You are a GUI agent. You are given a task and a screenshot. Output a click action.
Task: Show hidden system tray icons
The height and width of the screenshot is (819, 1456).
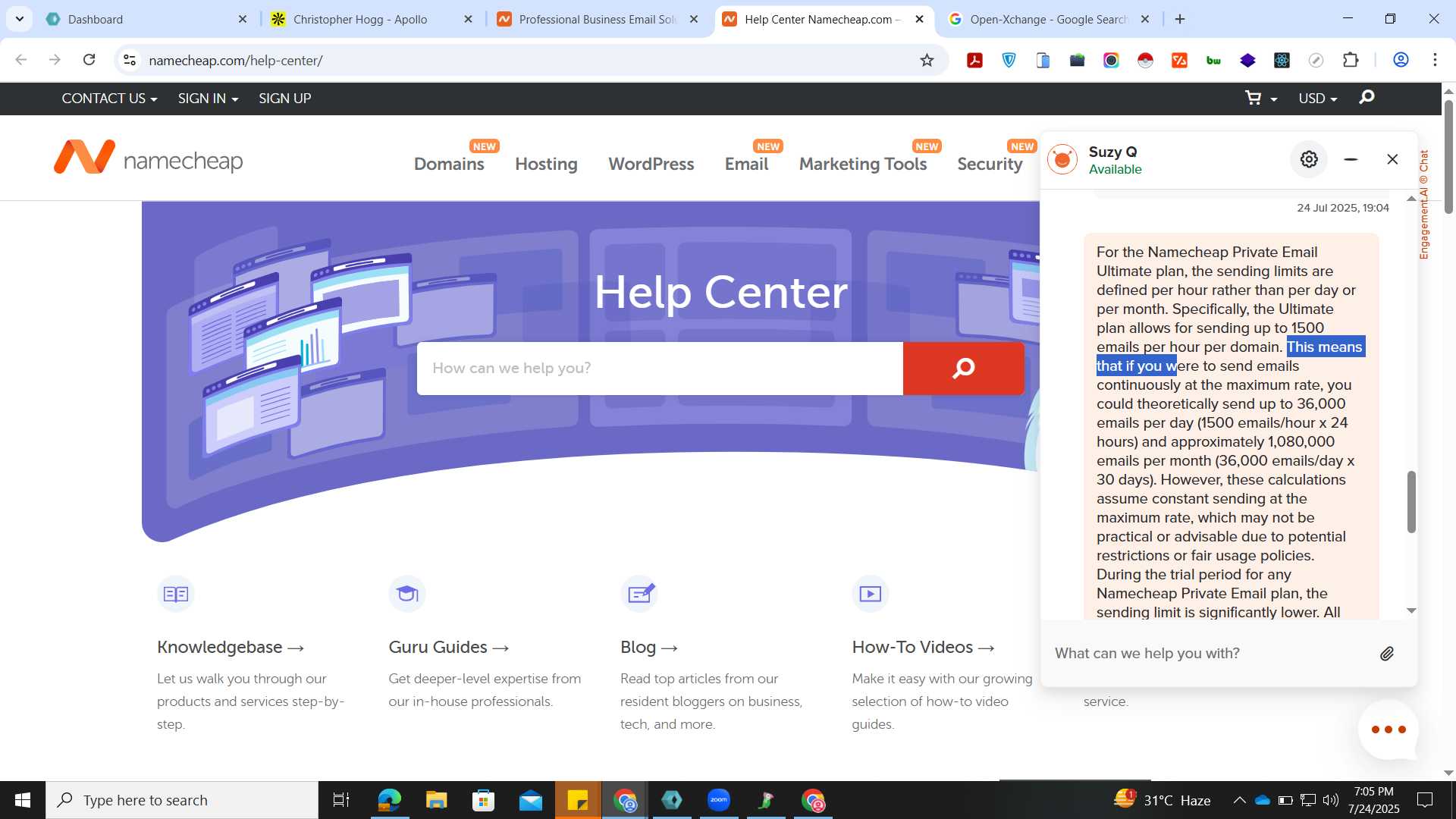point(1239,800)
